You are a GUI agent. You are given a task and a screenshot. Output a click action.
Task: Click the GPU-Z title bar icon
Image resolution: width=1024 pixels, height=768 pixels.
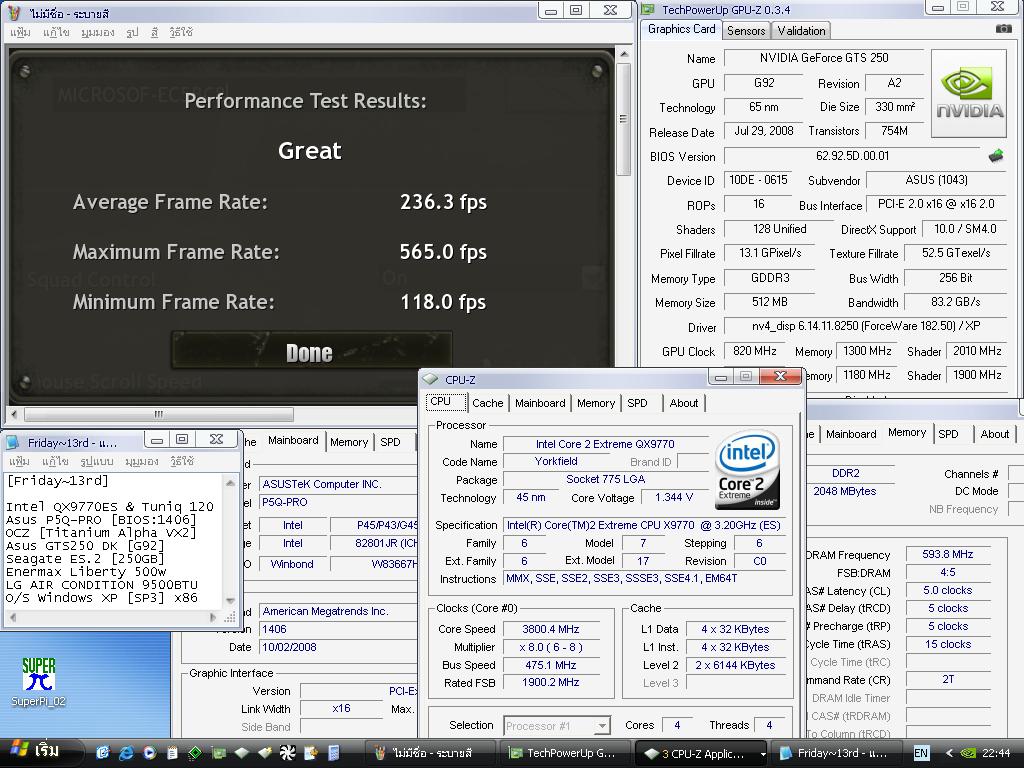[648, 9]
